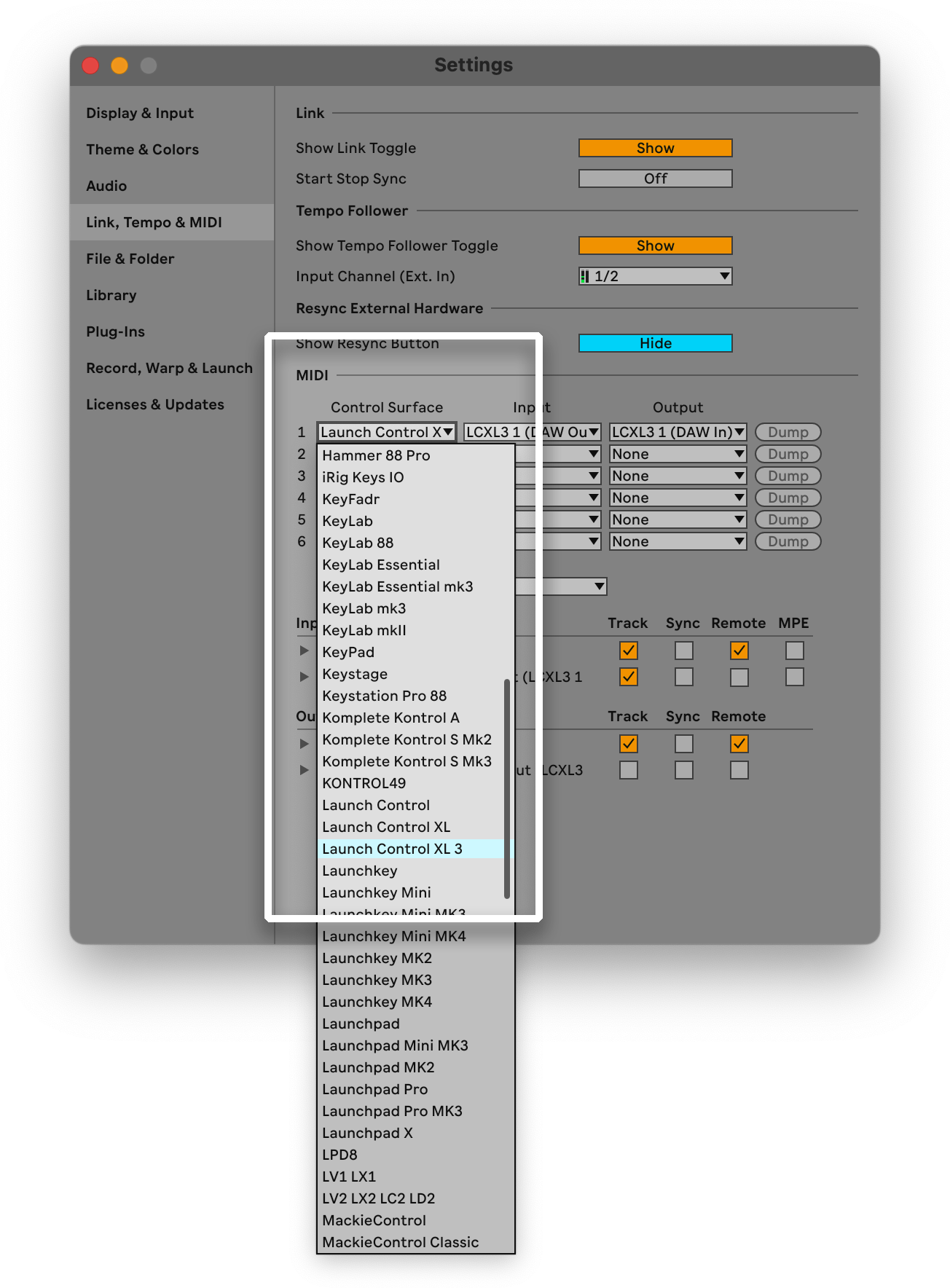Viewport: 950px width, 1288px height.
Task: Close the Settings window with the red button
Action: click(x=90, y=66)
